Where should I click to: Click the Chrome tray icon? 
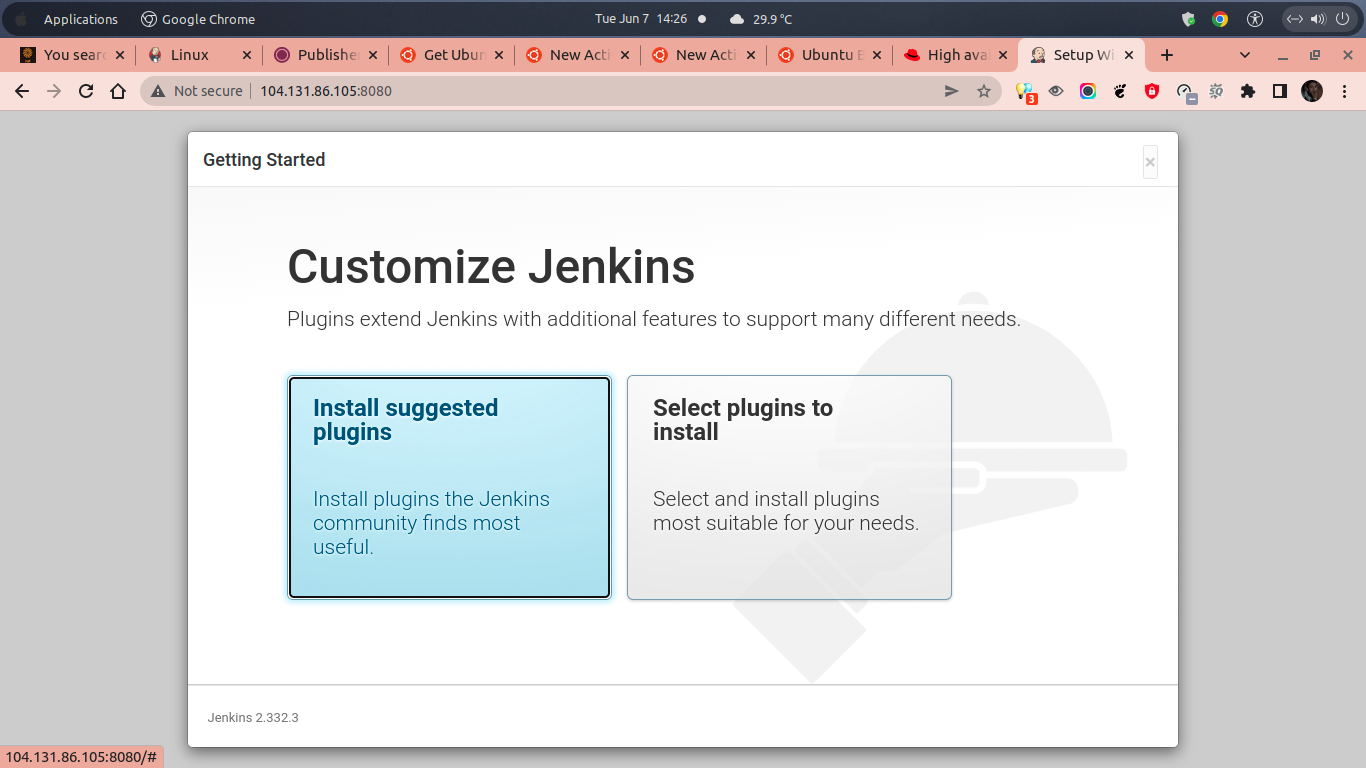pos(1220,19)
